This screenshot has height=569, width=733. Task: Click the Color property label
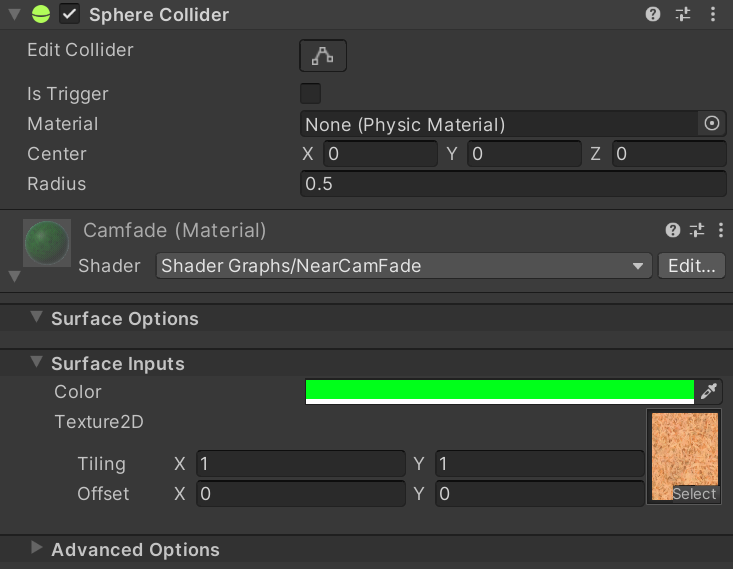click(x=78, y=392)
